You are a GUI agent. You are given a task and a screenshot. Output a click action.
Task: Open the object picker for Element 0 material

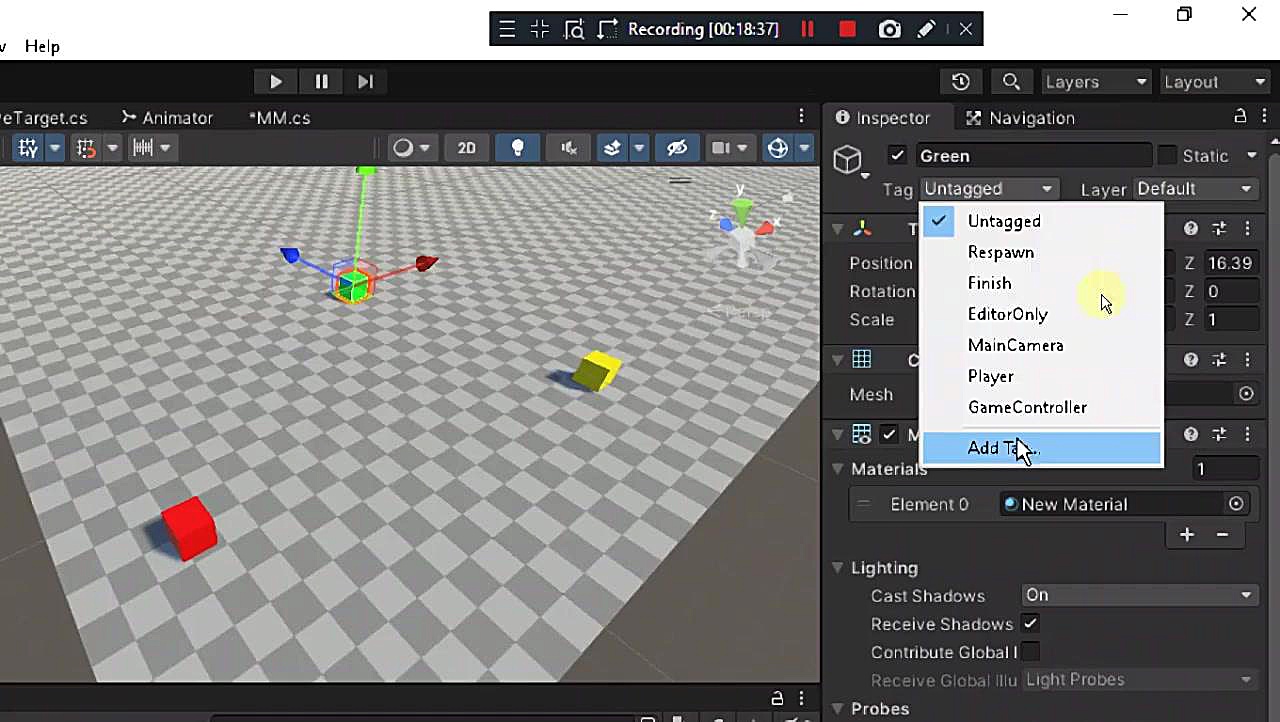[x=1237, y=504]
